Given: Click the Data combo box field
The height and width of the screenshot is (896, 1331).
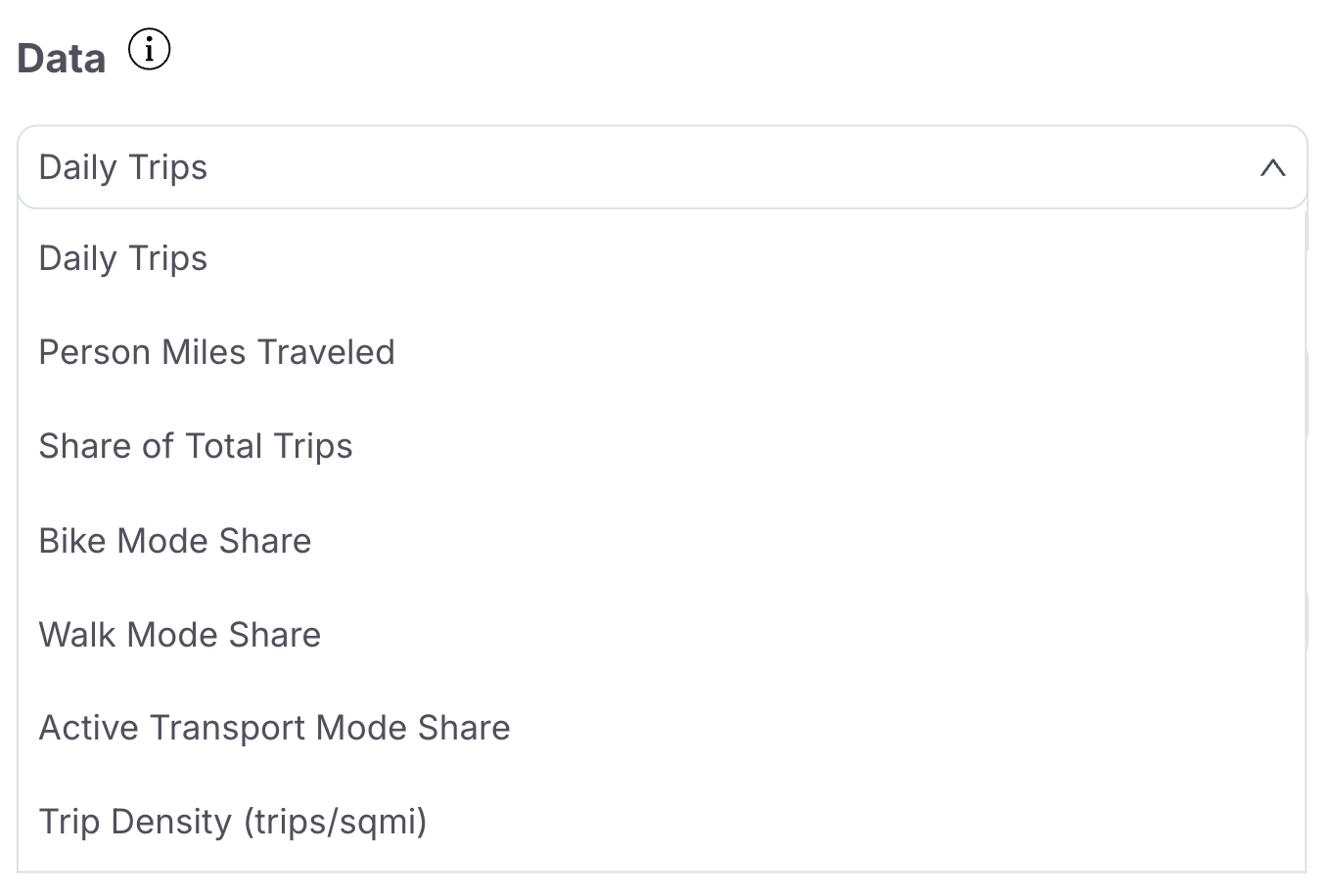Looking at the screenshot, I should pos(662,168).
